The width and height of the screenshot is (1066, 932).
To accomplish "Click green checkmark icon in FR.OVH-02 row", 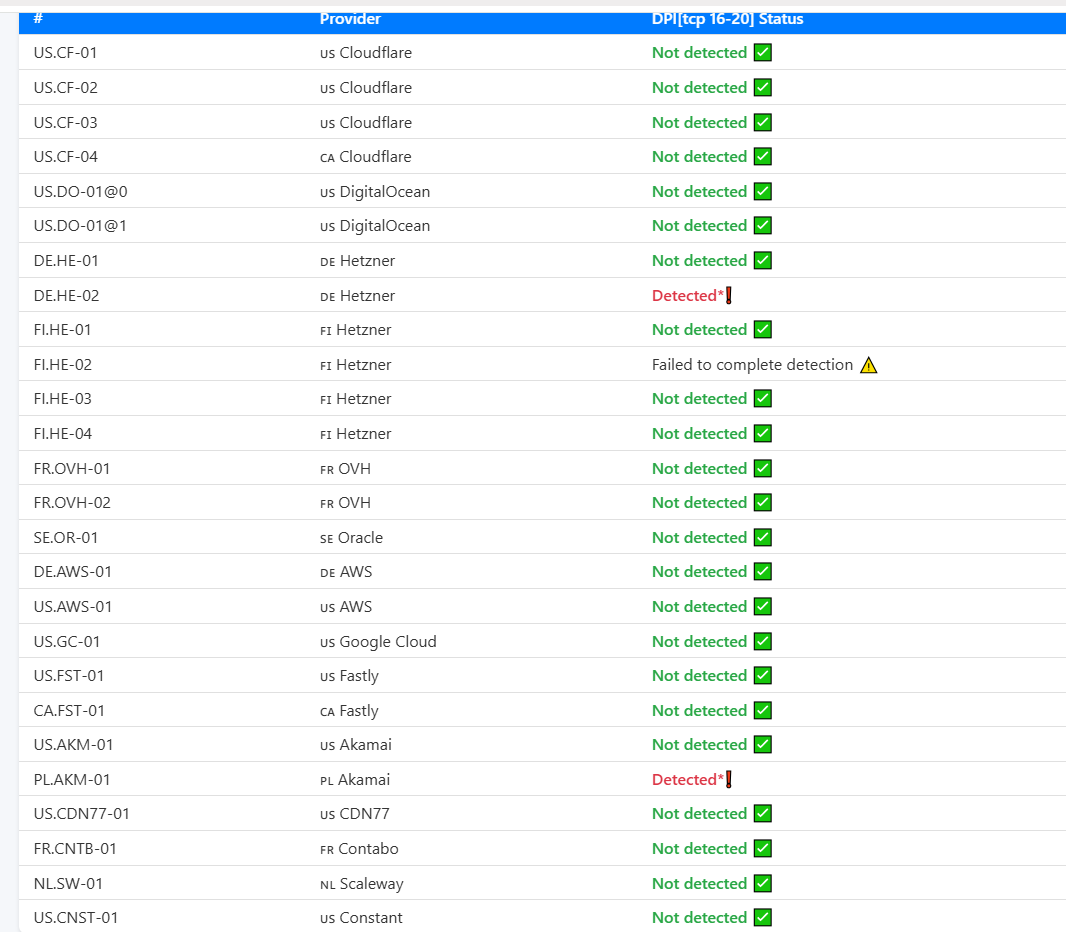I will 763,502.
